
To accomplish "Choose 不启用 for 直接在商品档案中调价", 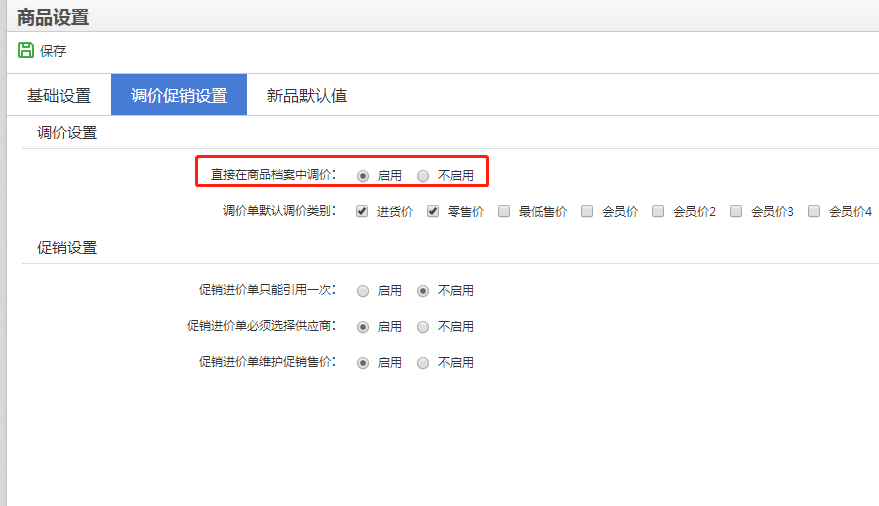I will pyautogui.click(x=423, y=176).
